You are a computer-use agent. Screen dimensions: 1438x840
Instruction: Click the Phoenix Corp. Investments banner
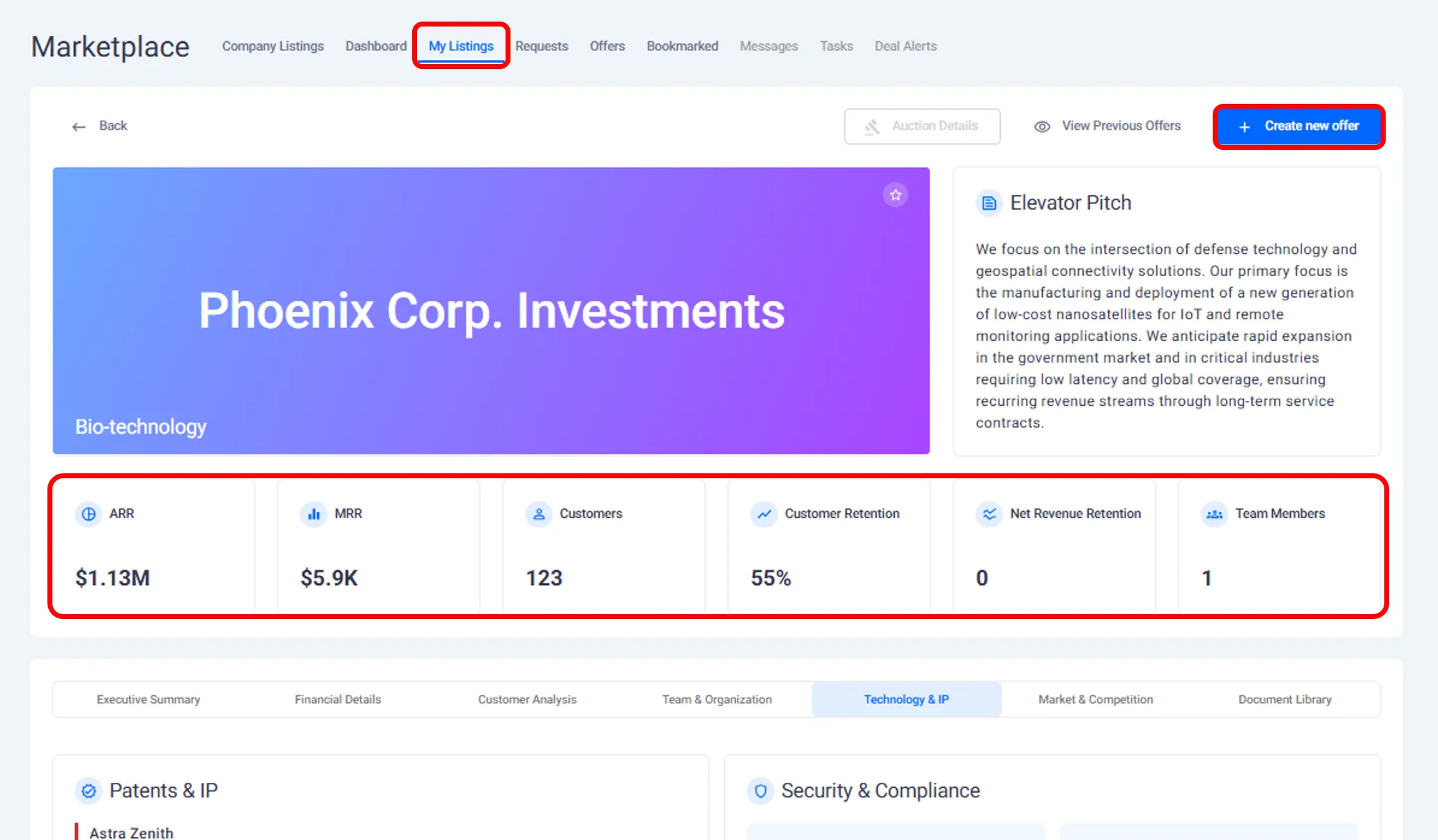(491, 310)
